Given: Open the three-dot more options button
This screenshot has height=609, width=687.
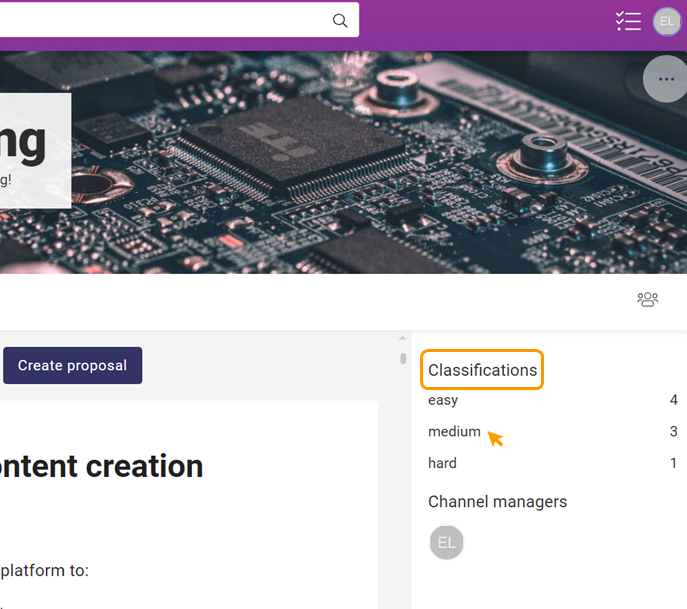Looking at the screenshot, I should 665,80.
